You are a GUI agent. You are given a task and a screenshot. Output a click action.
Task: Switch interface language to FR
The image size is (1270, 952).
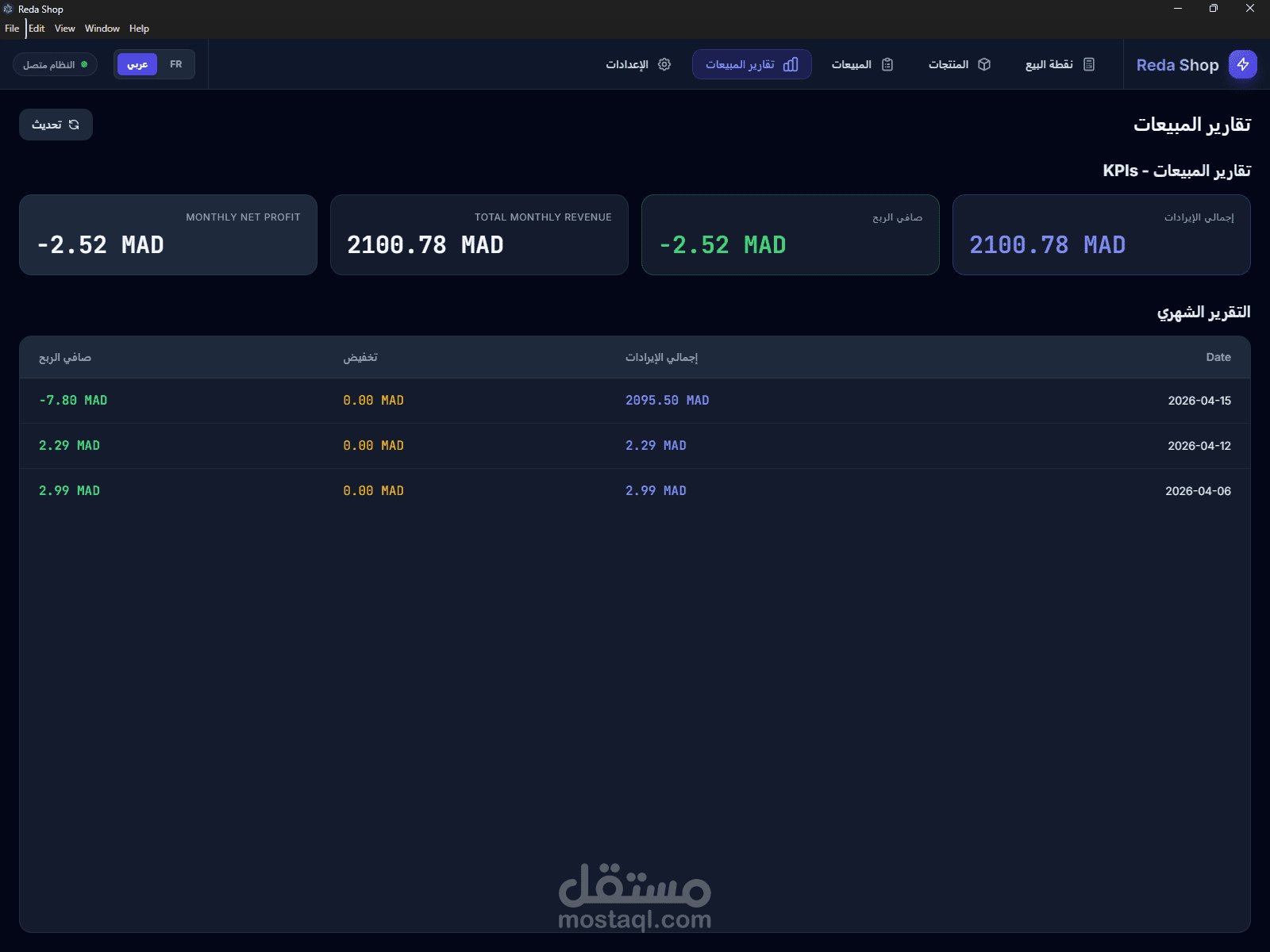[176, 64]
